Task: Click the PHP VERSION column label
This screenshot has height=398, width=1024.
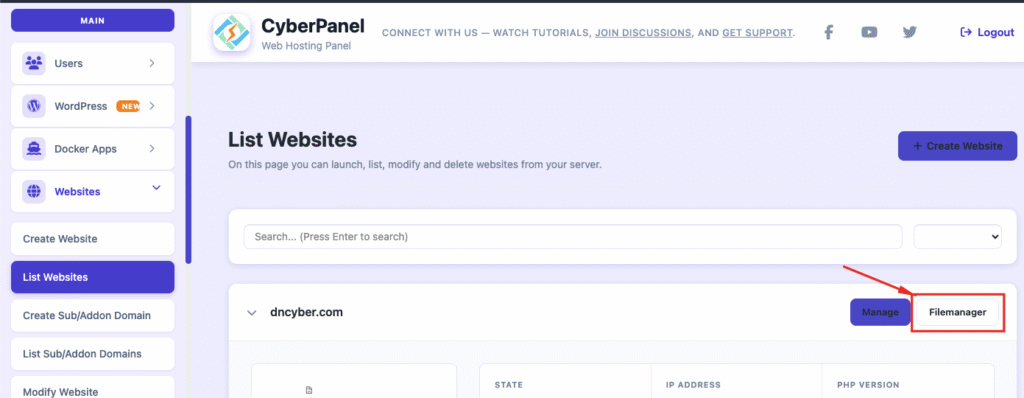Action: click(x=868, y=385)
